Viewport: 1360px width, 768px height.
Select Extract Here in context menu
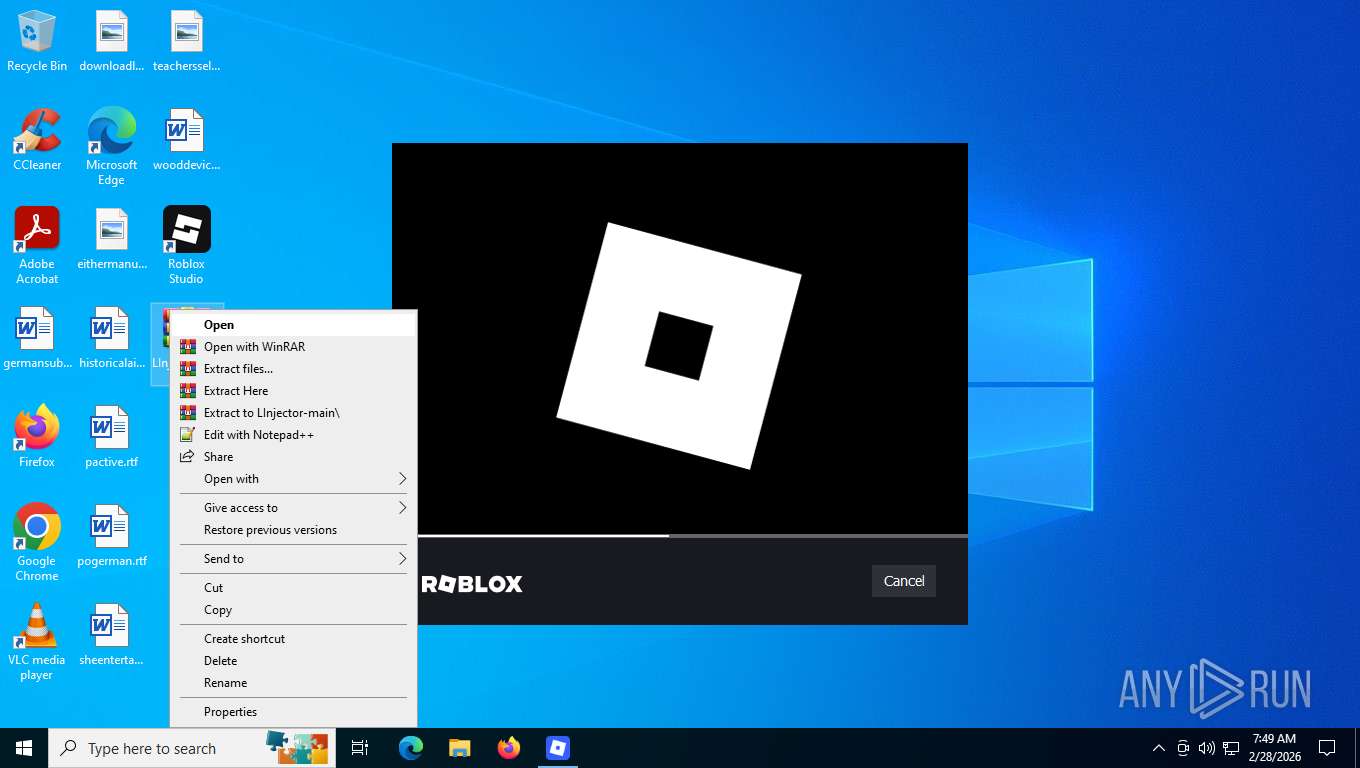(x=293, y=391)
